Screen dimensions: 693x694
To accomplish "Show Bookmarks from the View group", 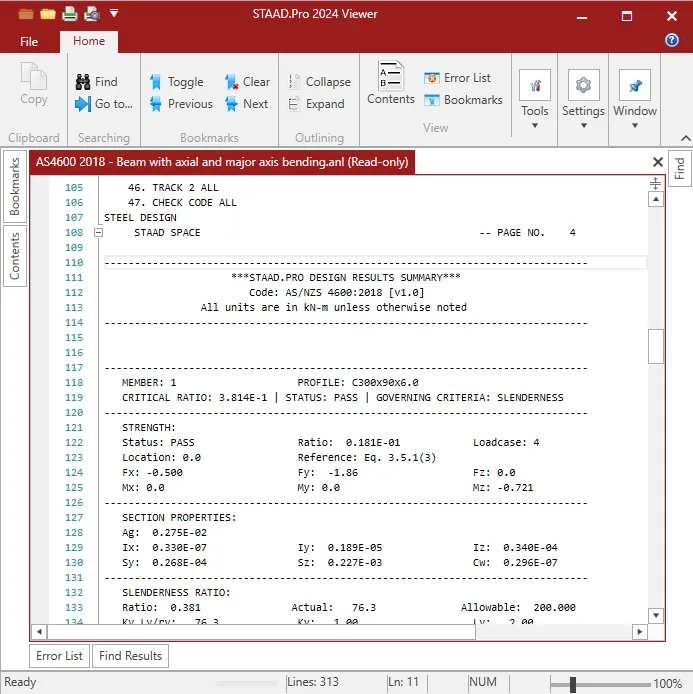I will pos(463,100).
